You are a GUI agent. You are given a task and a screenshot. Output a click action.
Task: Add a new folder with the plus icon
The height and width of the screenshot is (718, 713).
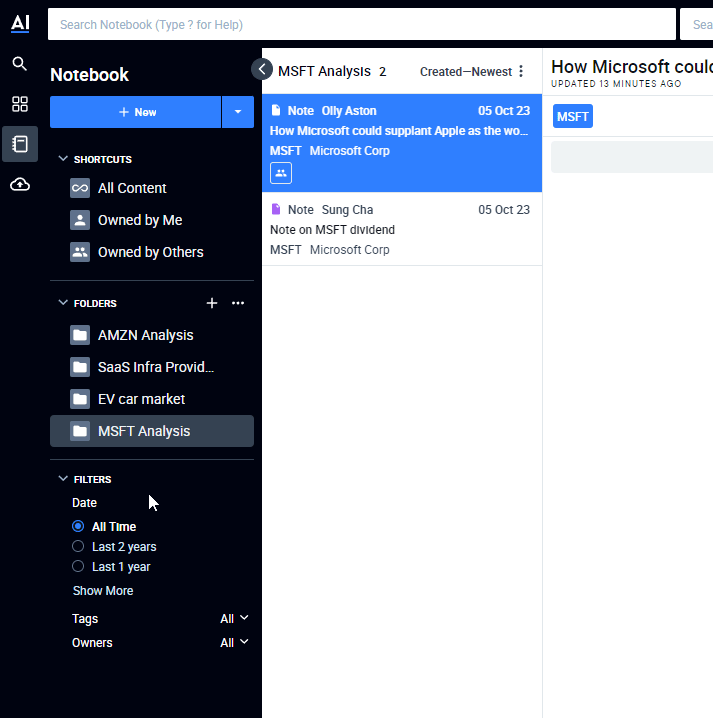click(212, 303)
